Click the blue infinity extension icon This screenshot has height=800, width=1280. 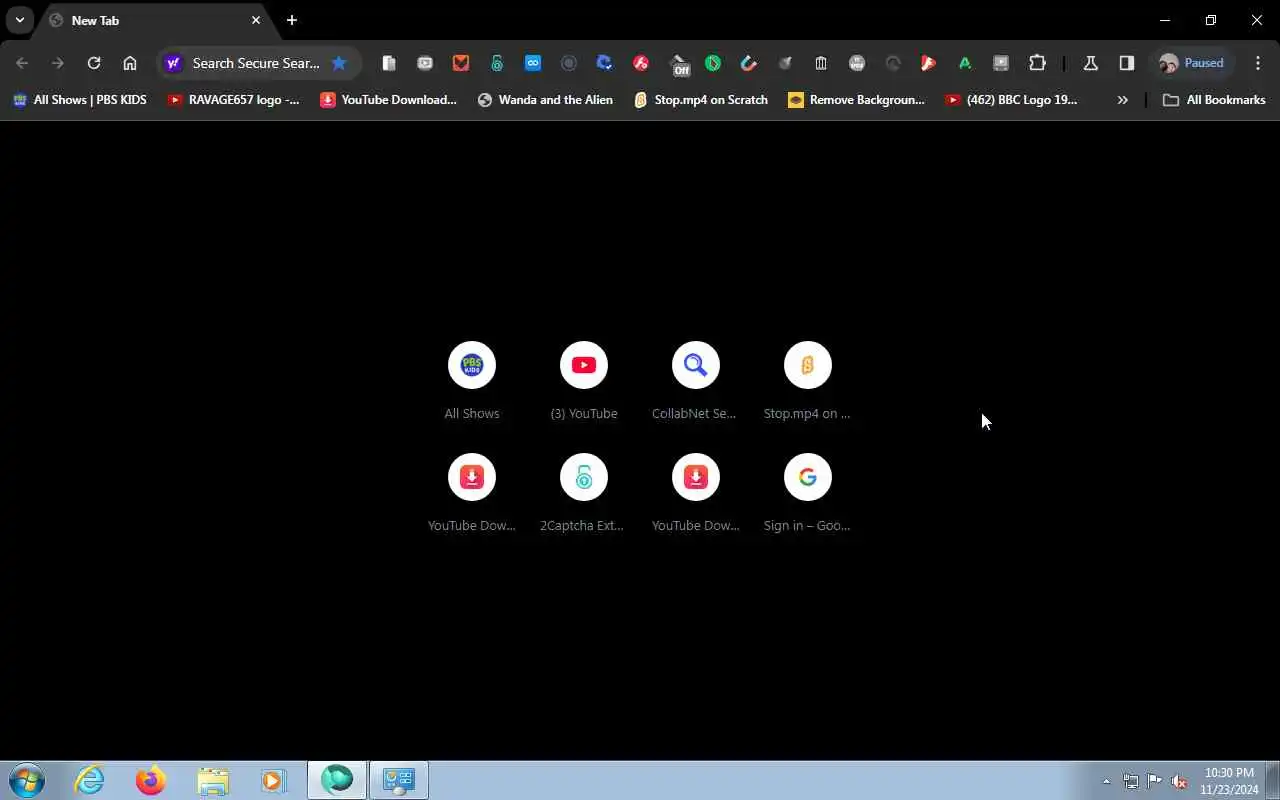[533, 63]
